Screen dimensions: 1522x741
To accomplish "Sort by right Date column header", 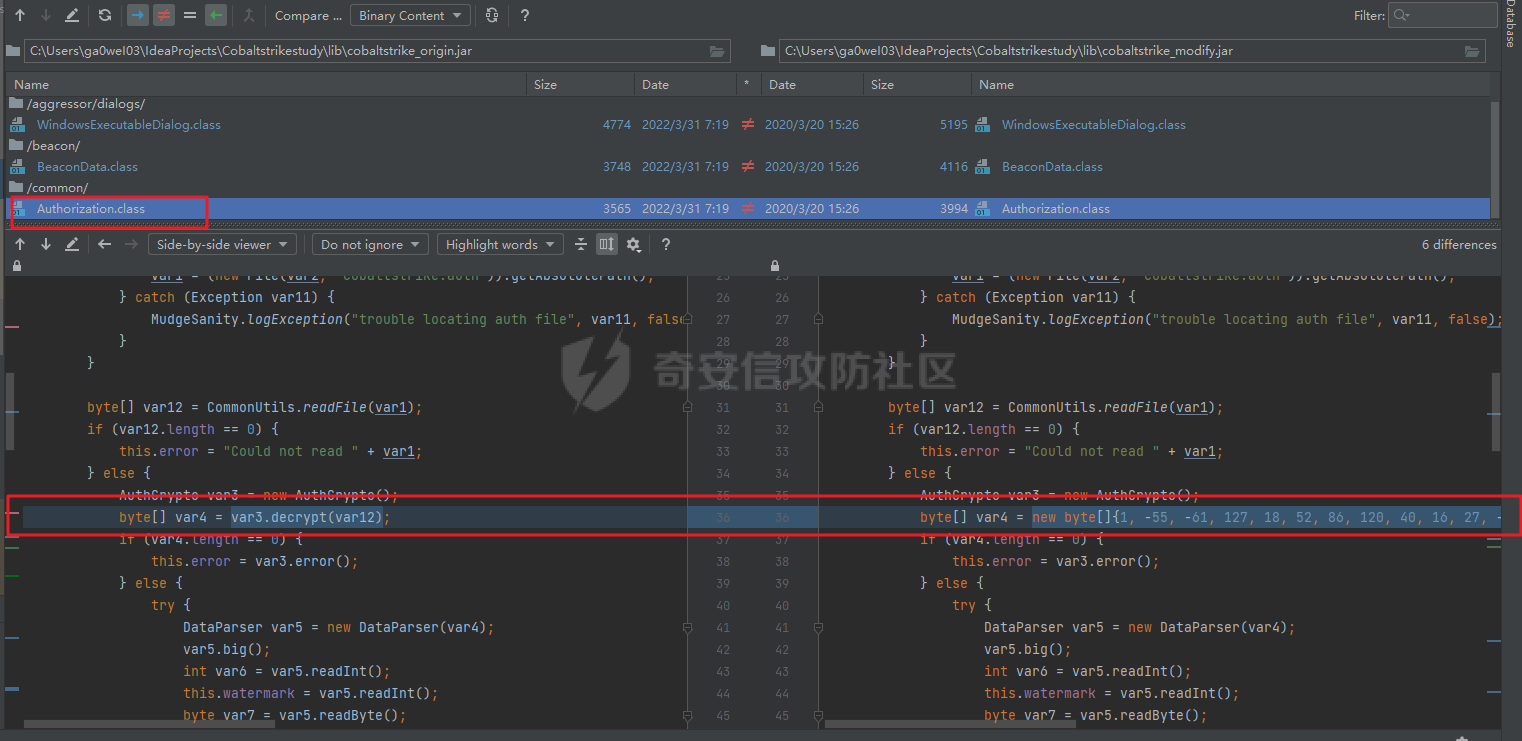I will click(813, 85).
